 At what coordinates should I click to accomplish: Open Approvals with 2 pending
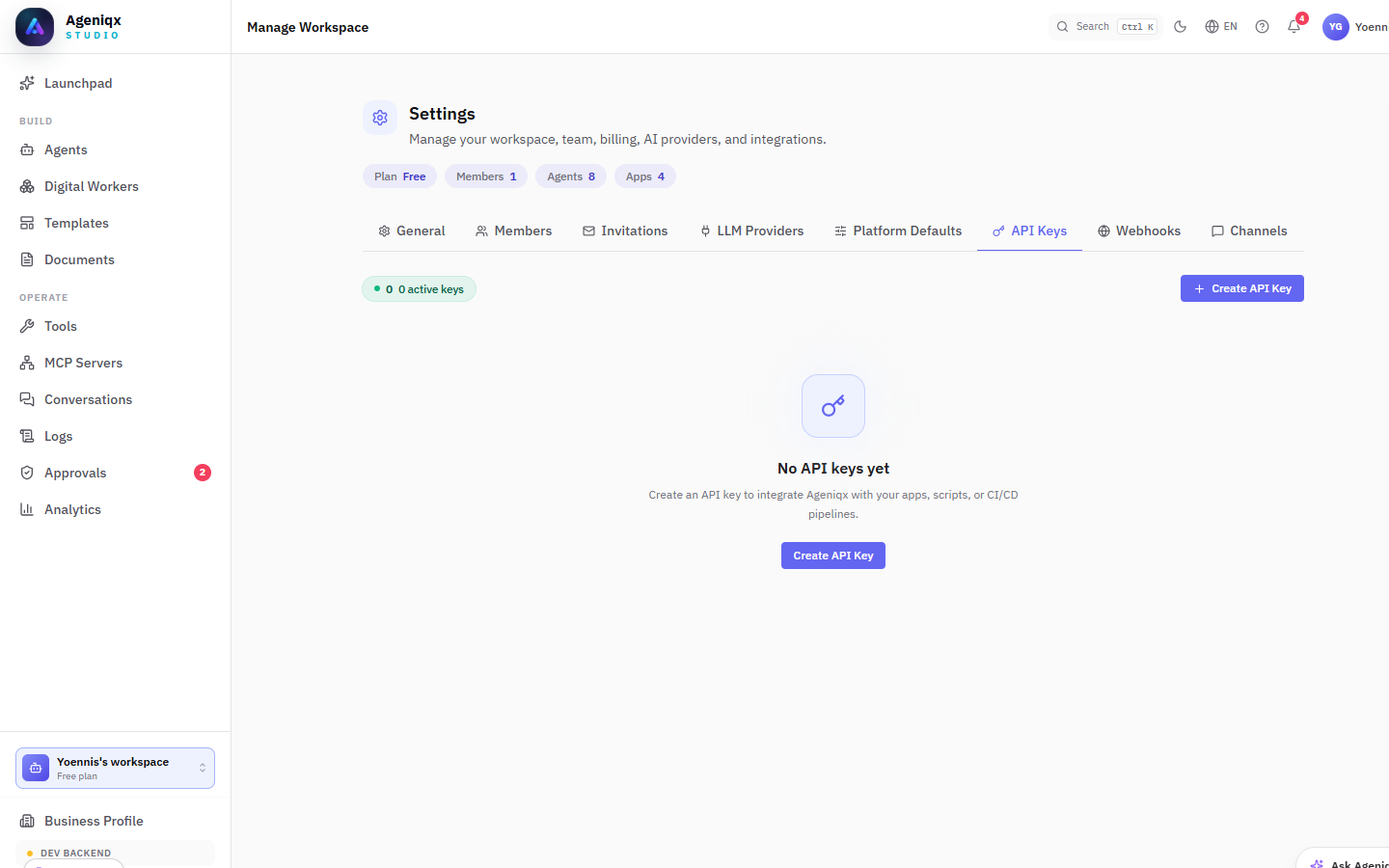click(116, 473)
